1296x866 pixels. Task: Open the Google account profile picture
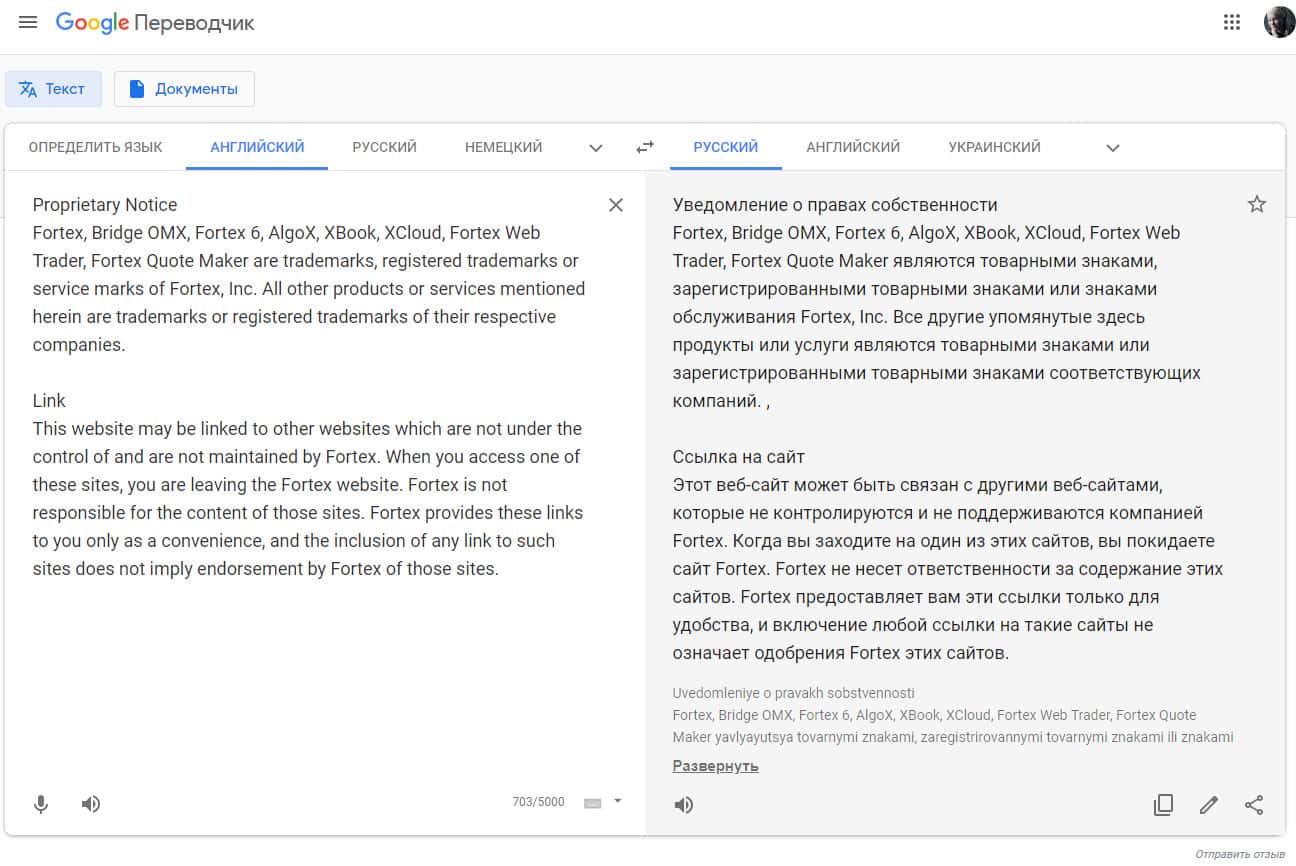pos(1279,22)
